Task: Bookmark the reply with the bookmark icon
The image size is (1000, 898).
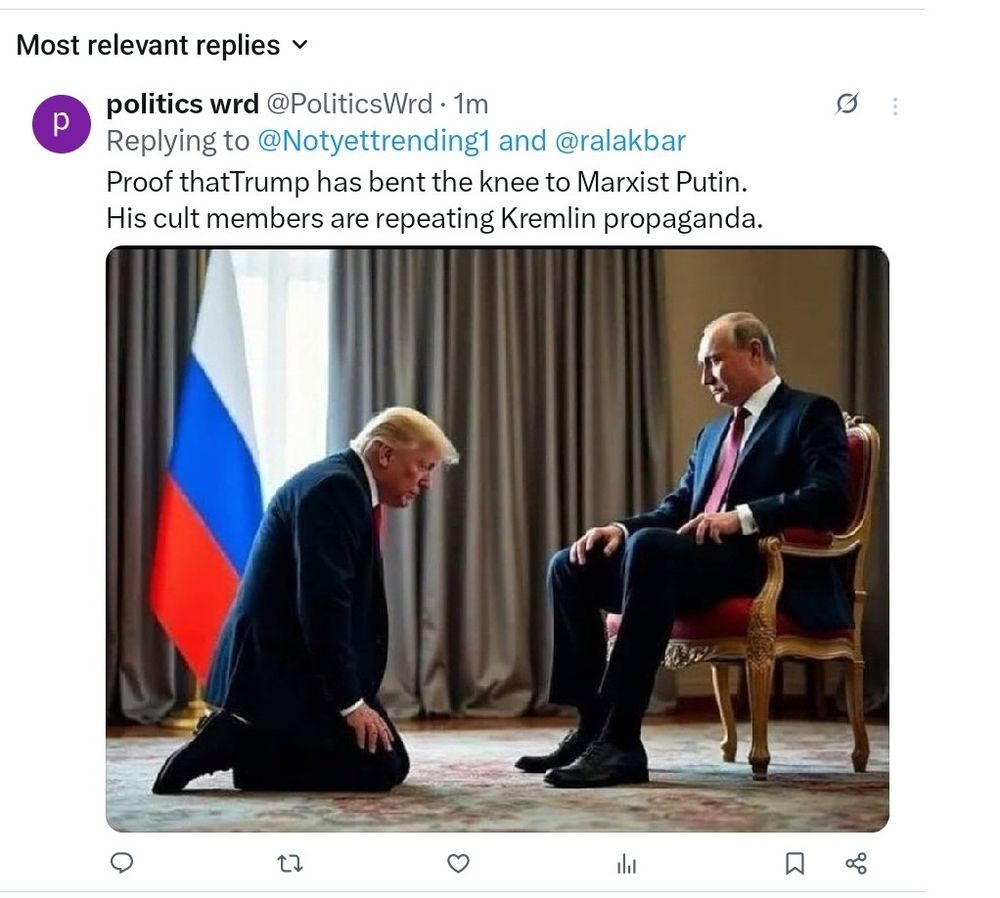Action: [795, 863]
